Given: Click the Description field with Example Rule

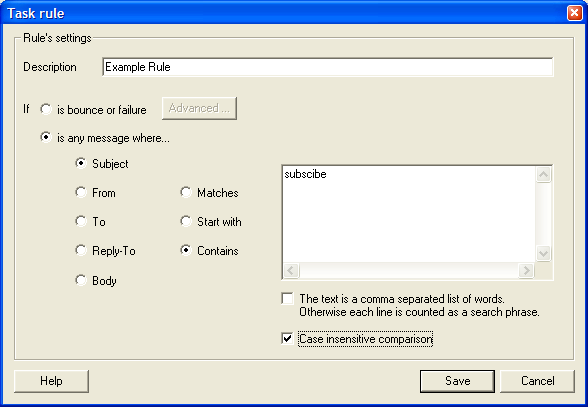Looking at the screenshot, I should coord(328,67).
